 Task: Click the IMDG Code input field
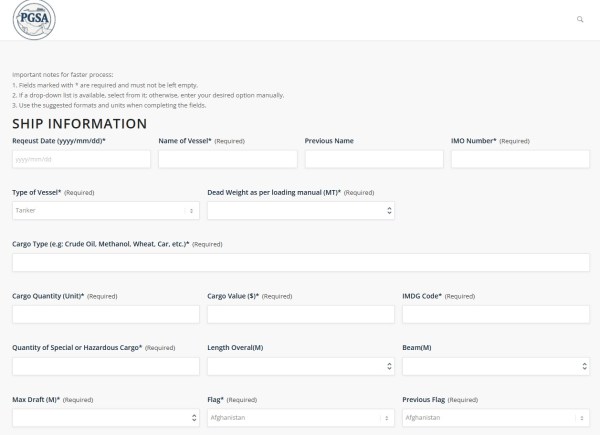coord(496,314)
